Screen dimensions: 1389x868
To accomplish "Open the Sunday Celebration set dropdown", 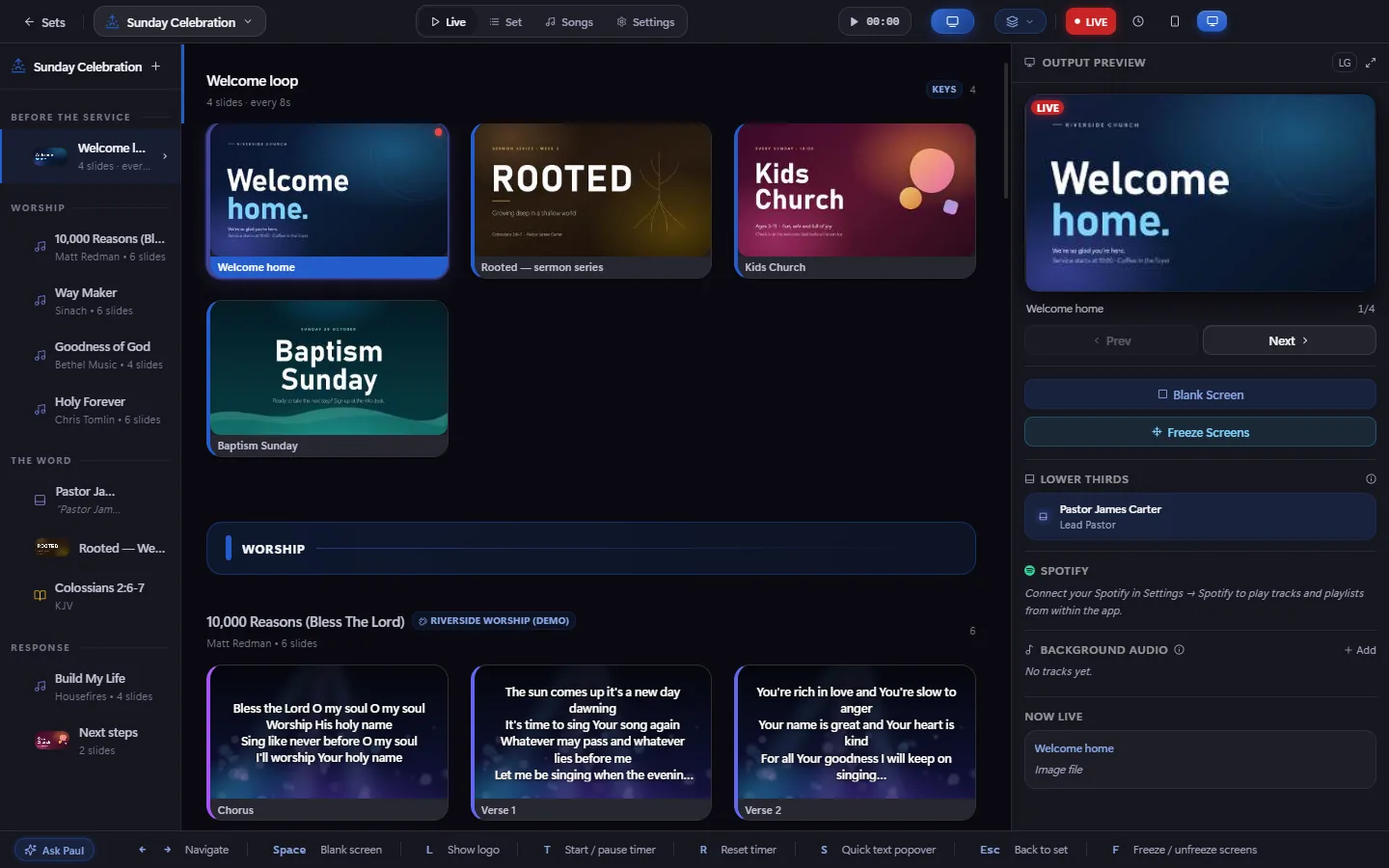I will pyautogui.click(x=179, y=22).
